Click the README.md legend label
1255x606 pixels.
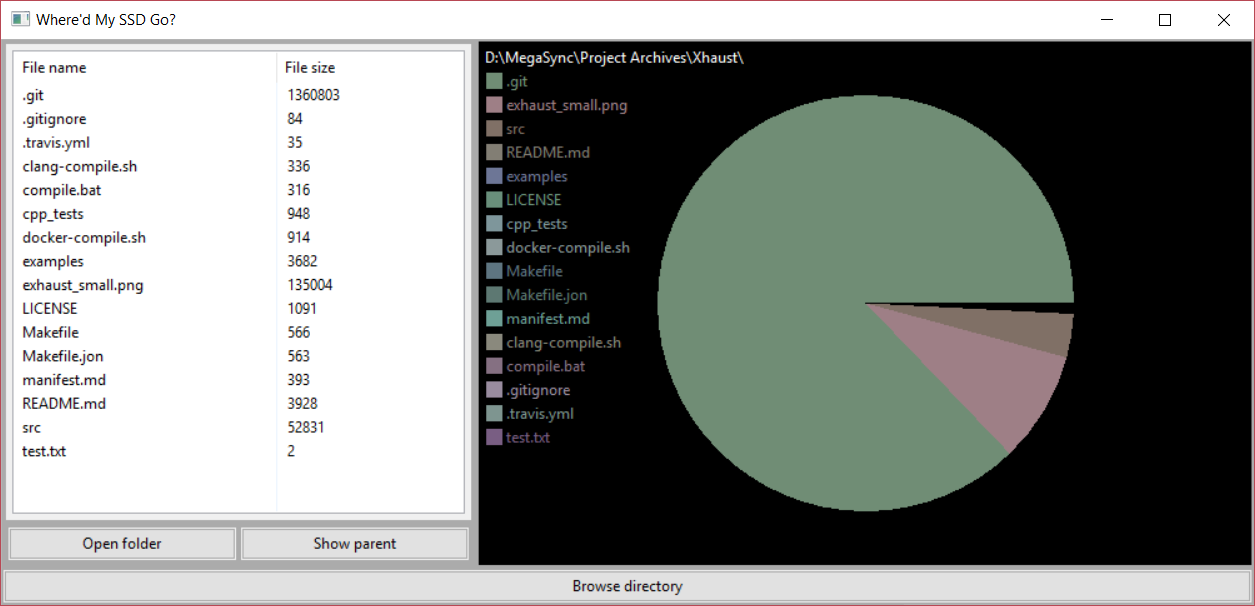548,152
